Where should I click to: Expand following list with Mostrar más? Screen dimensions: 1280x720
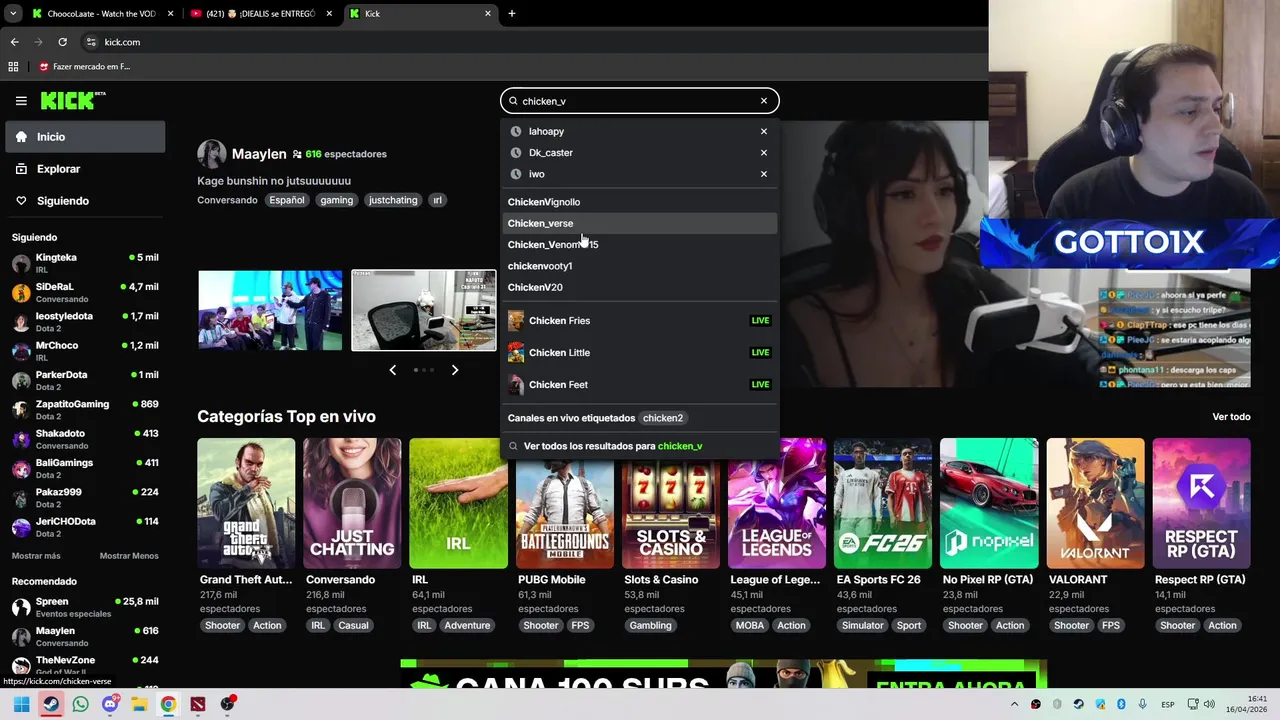point(36,556)
